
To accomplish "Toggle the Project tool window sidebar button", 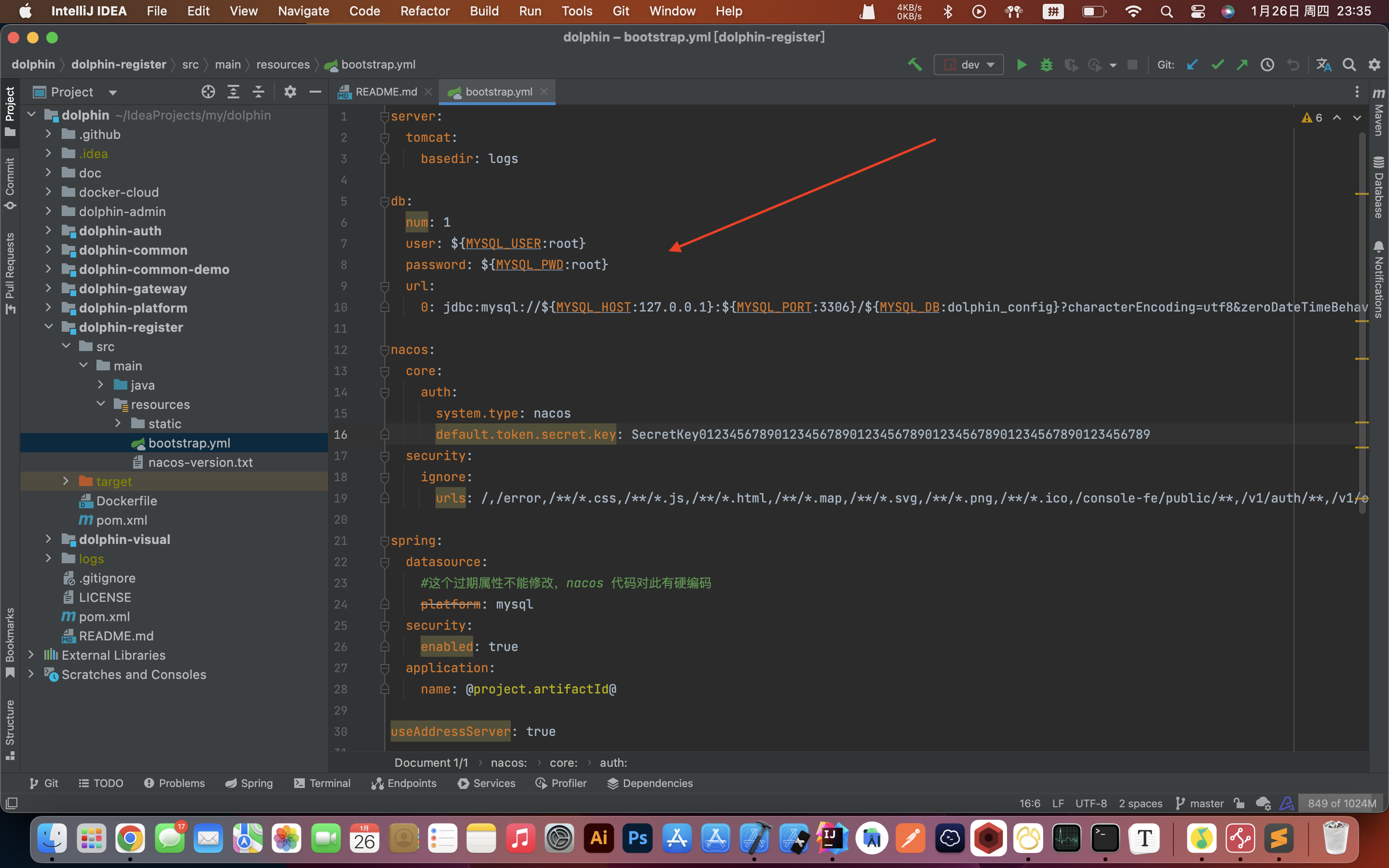I will coord(10,111).
